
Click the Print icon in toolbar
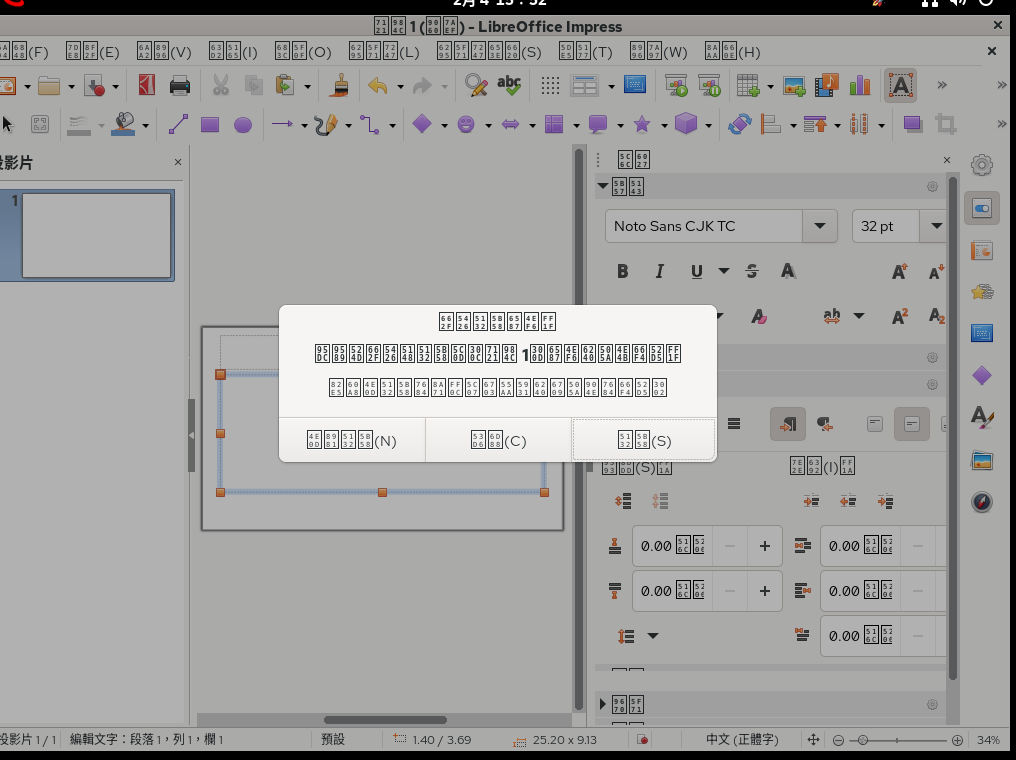[180, 86]
